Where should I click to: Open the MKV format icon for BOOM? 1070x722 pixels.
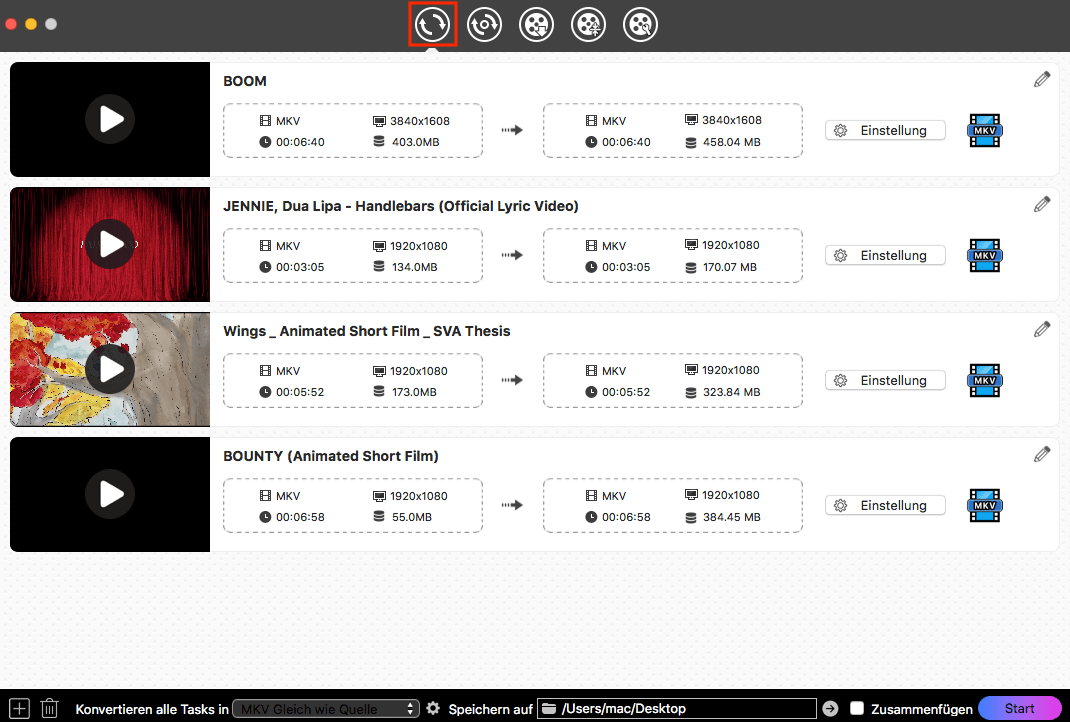(984, 130)
